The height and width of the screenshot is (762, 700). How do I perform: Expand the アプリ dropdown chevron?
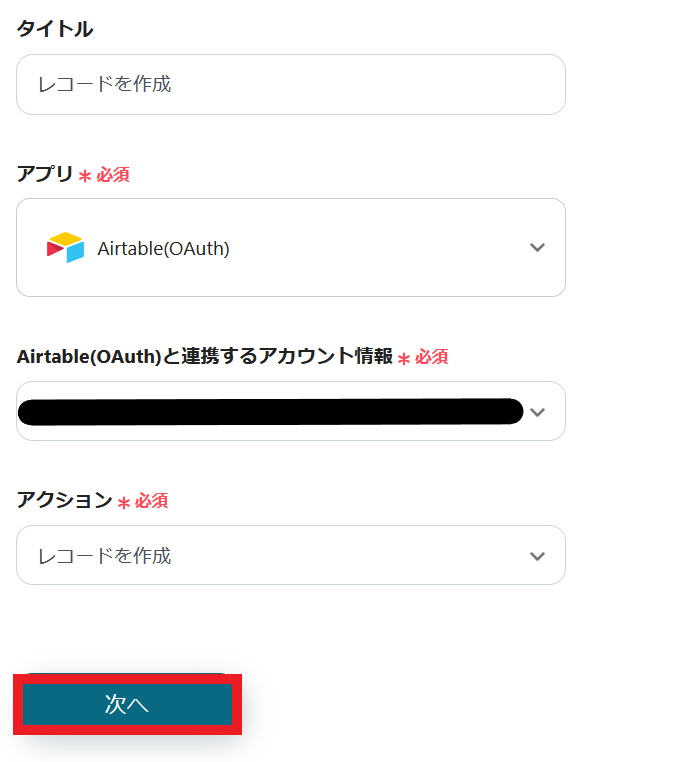537,248
